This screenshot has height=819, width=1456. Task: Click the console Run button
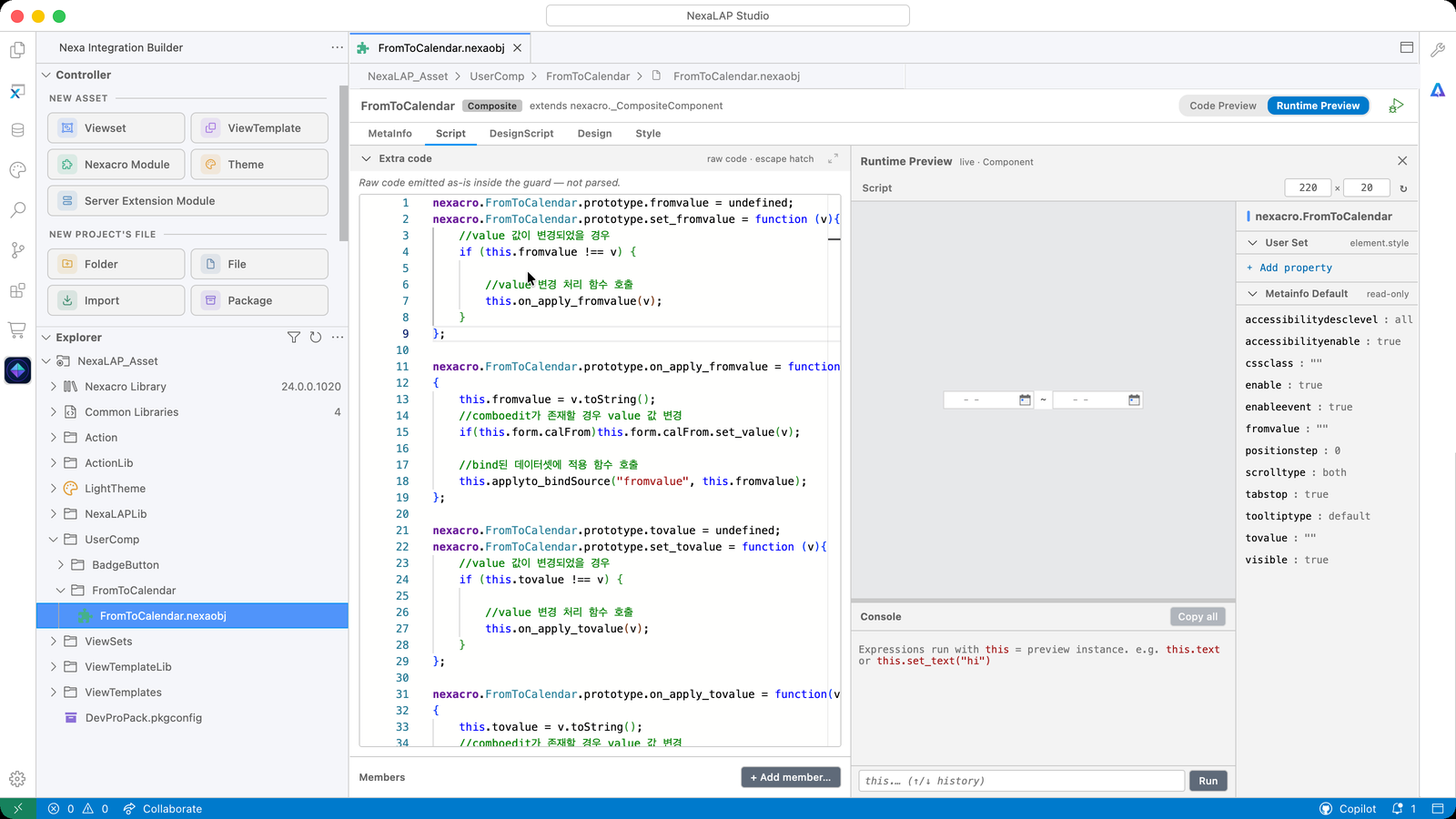[1208, 781]
